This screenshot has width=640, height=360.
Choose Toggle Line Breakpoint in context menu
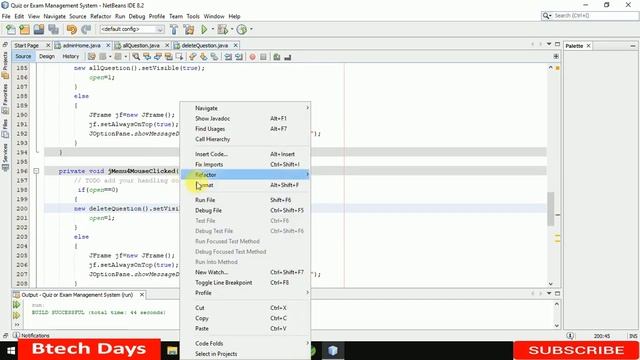pyautogui.click(x=245, y=282)
